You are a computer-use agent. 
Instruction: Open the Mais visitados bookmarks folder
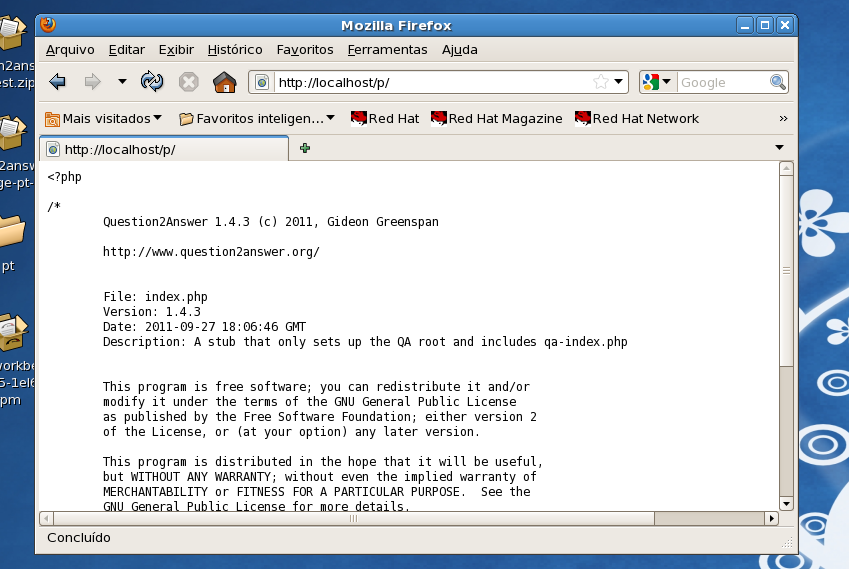click(104, 118)
